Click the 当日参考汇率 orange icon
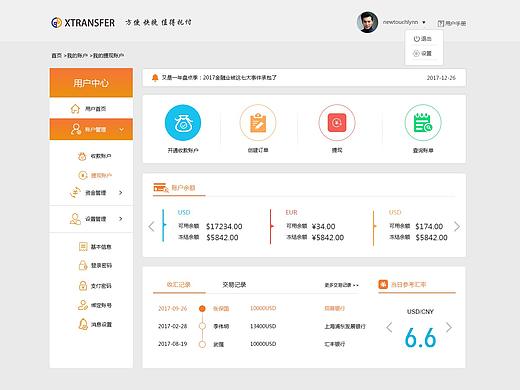Viewport: 520px width, 390px height. [383, 284]
